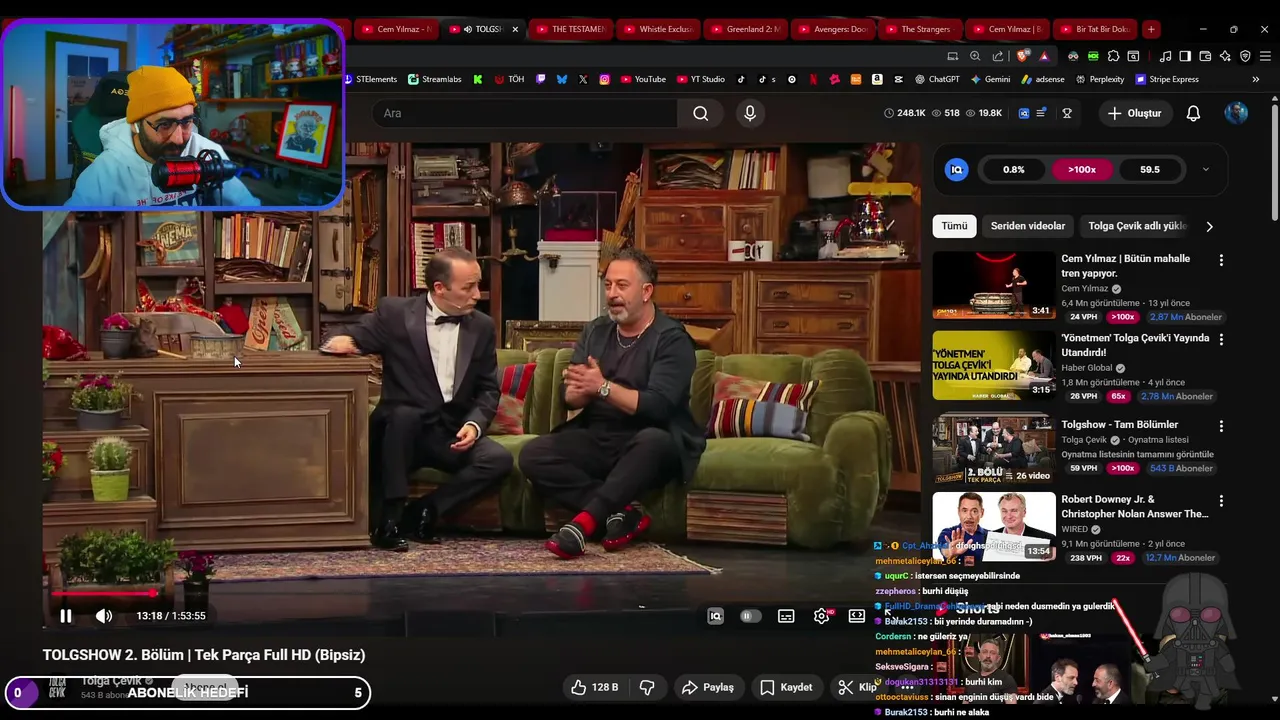
Task: Expand the vidIQ stats panel chevron
Action: pyautogui.click(x=1206, y=170)
